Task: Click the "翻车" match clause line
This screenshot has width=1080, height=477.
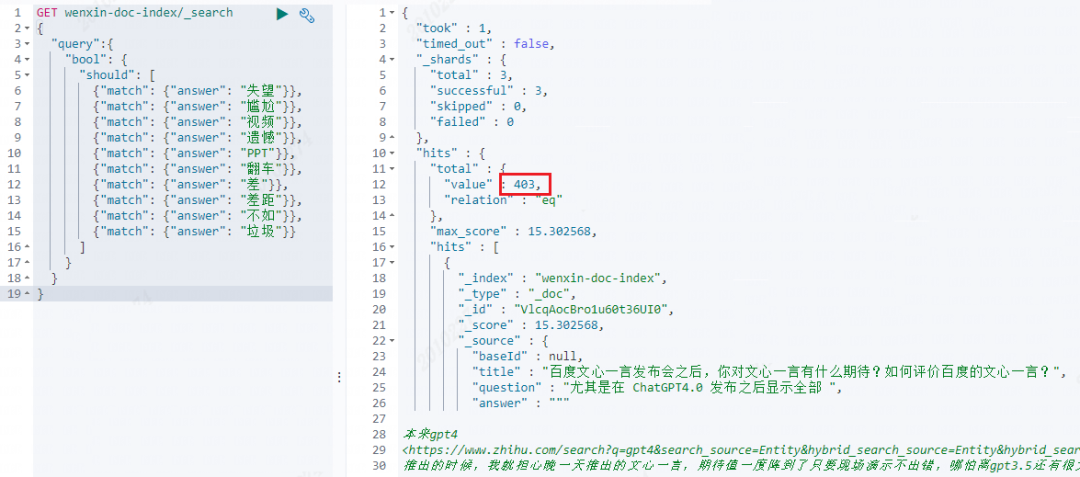Action: tap(198, 169)
